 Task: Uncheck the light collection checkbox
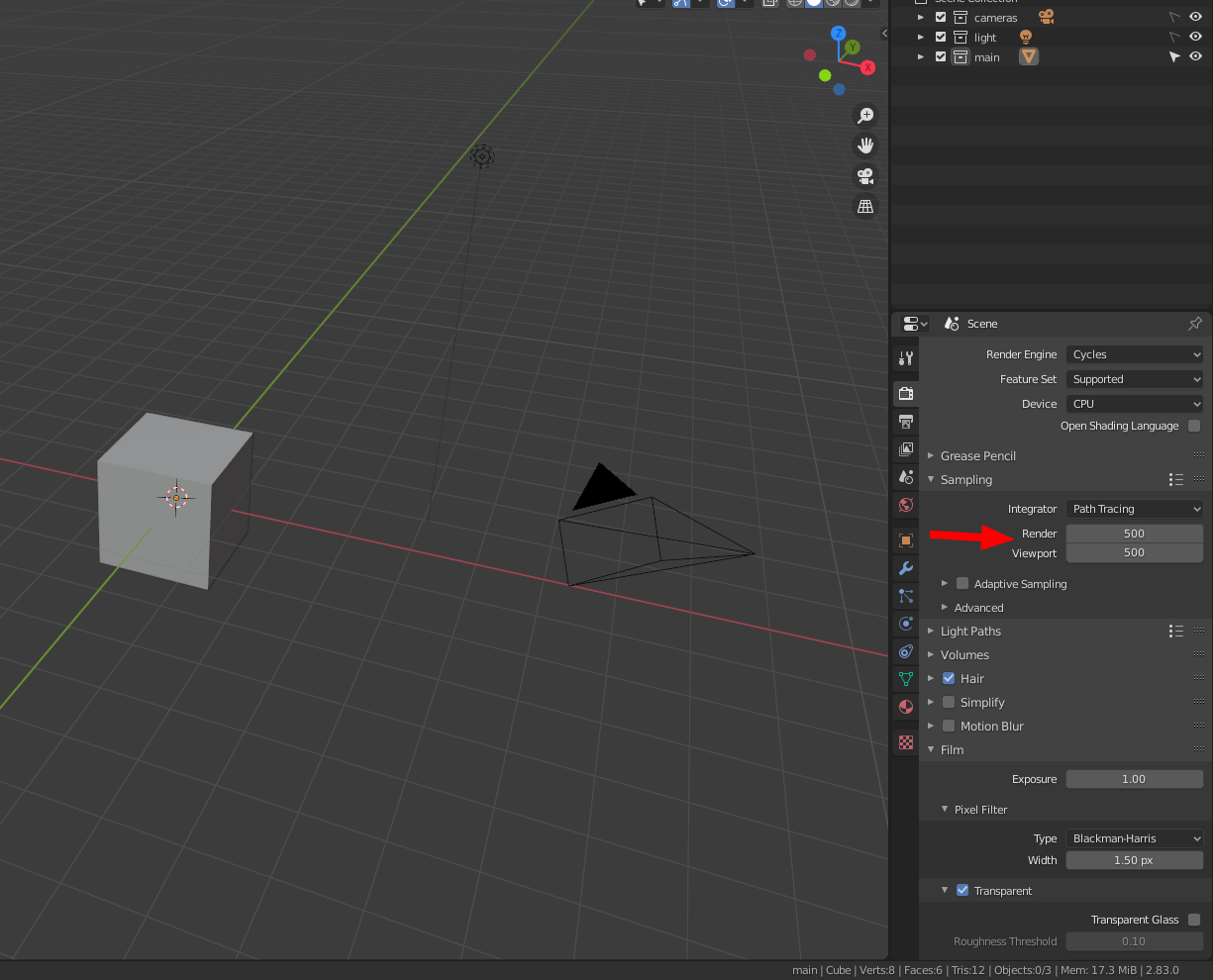pyautogui.click(x=941, y=37)
